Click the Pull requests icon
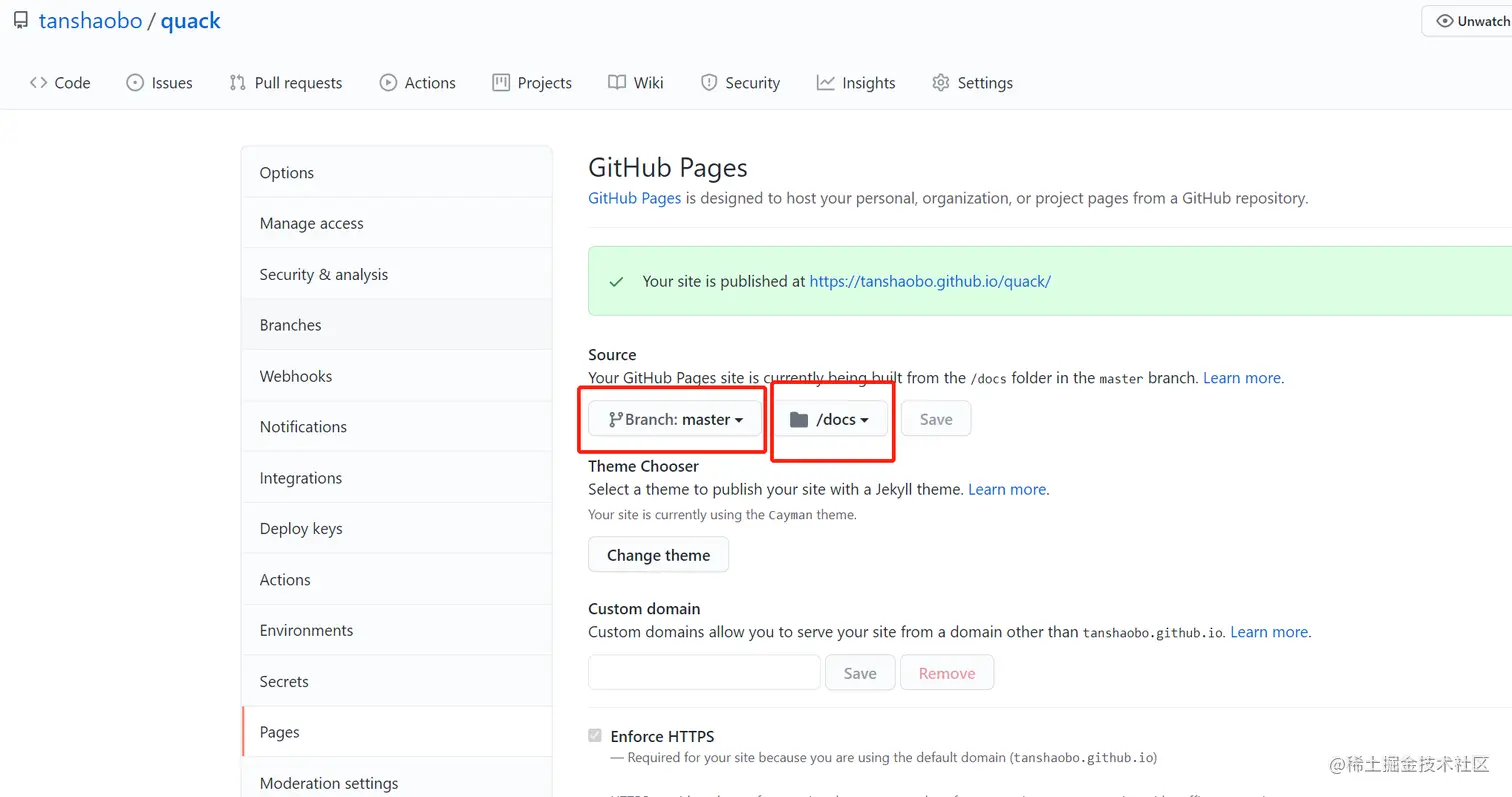The width and height of the screenshot is (1512, 797). pos(237,83)
